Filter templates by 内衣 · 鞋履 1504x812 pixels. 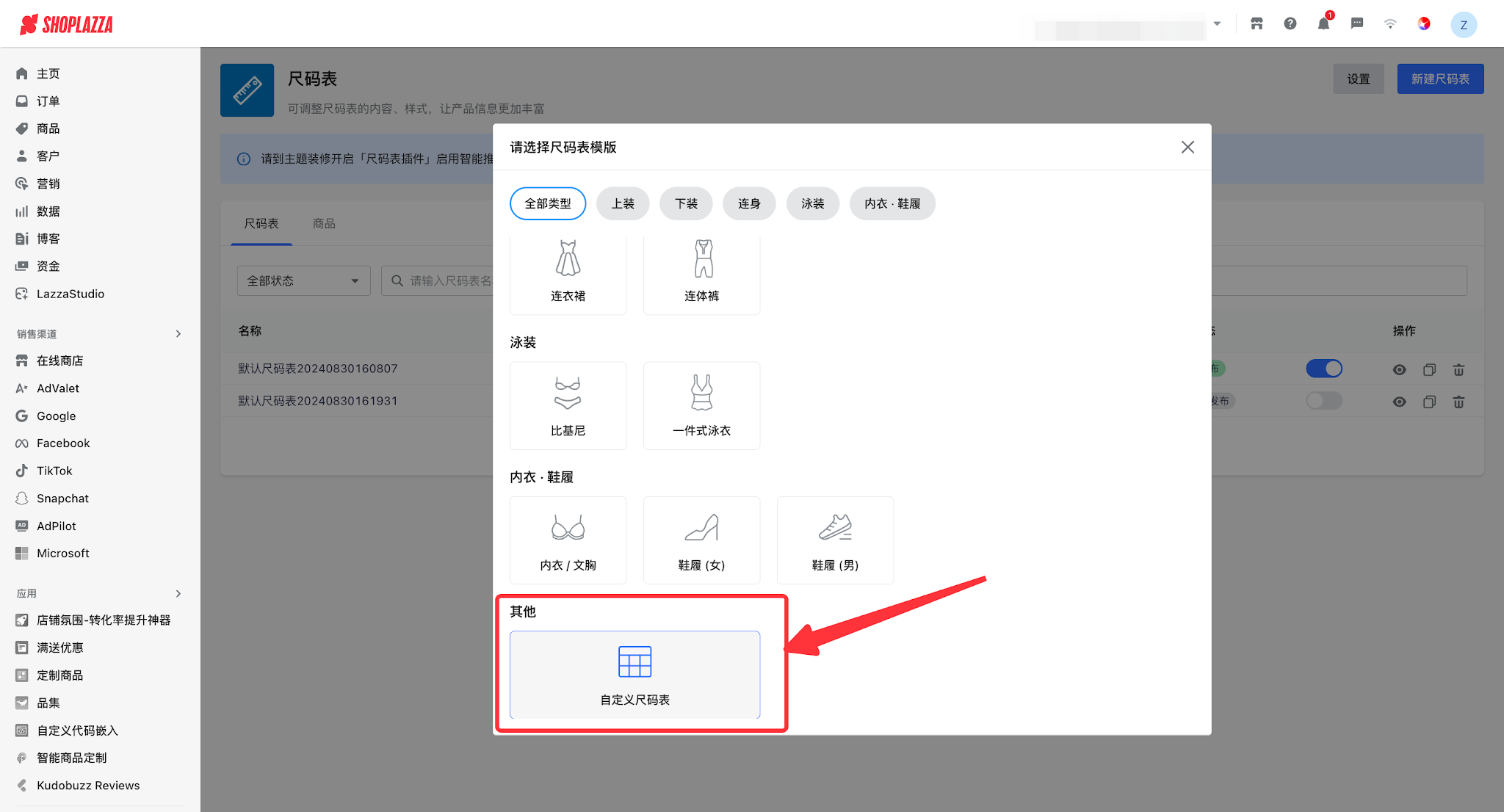[892, 203]
